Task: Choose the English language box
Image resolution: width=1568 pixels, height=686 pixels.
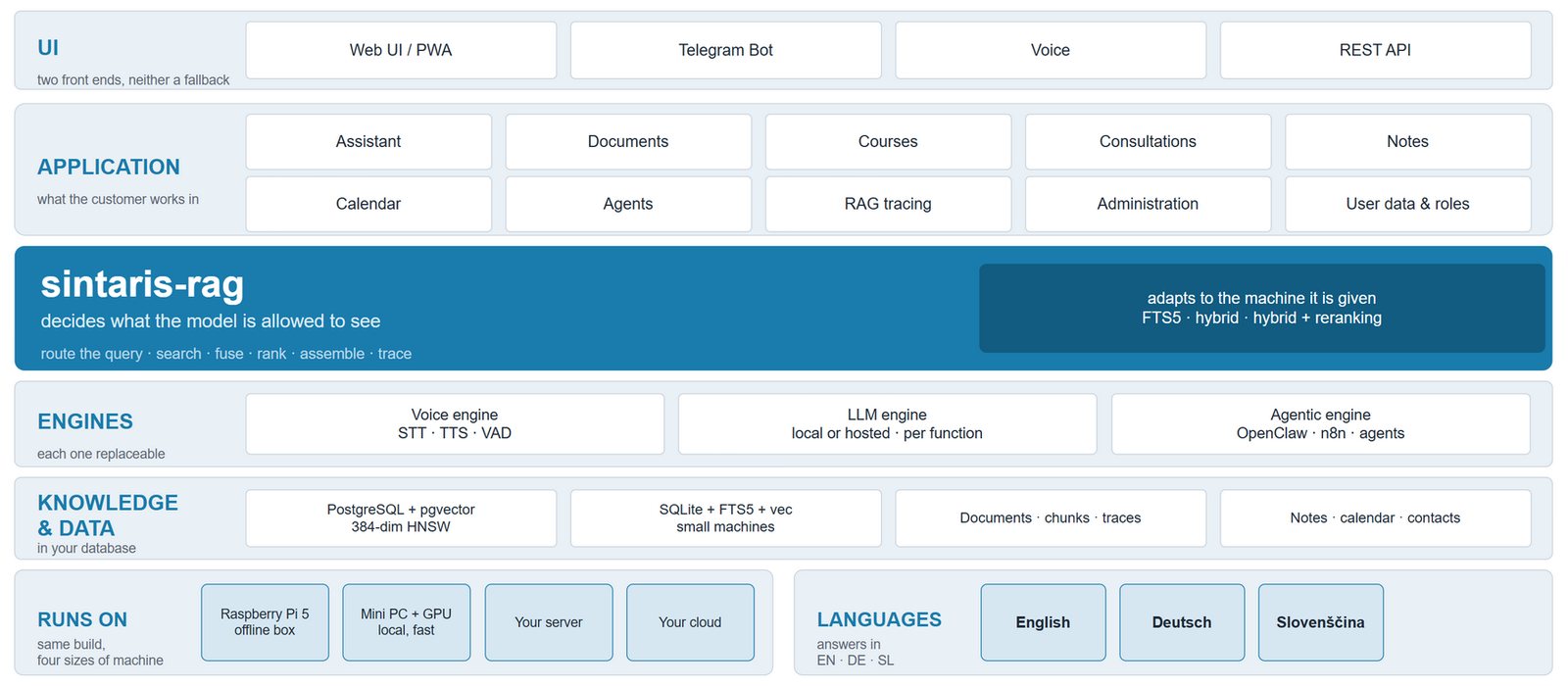Action: [1044, 622]
